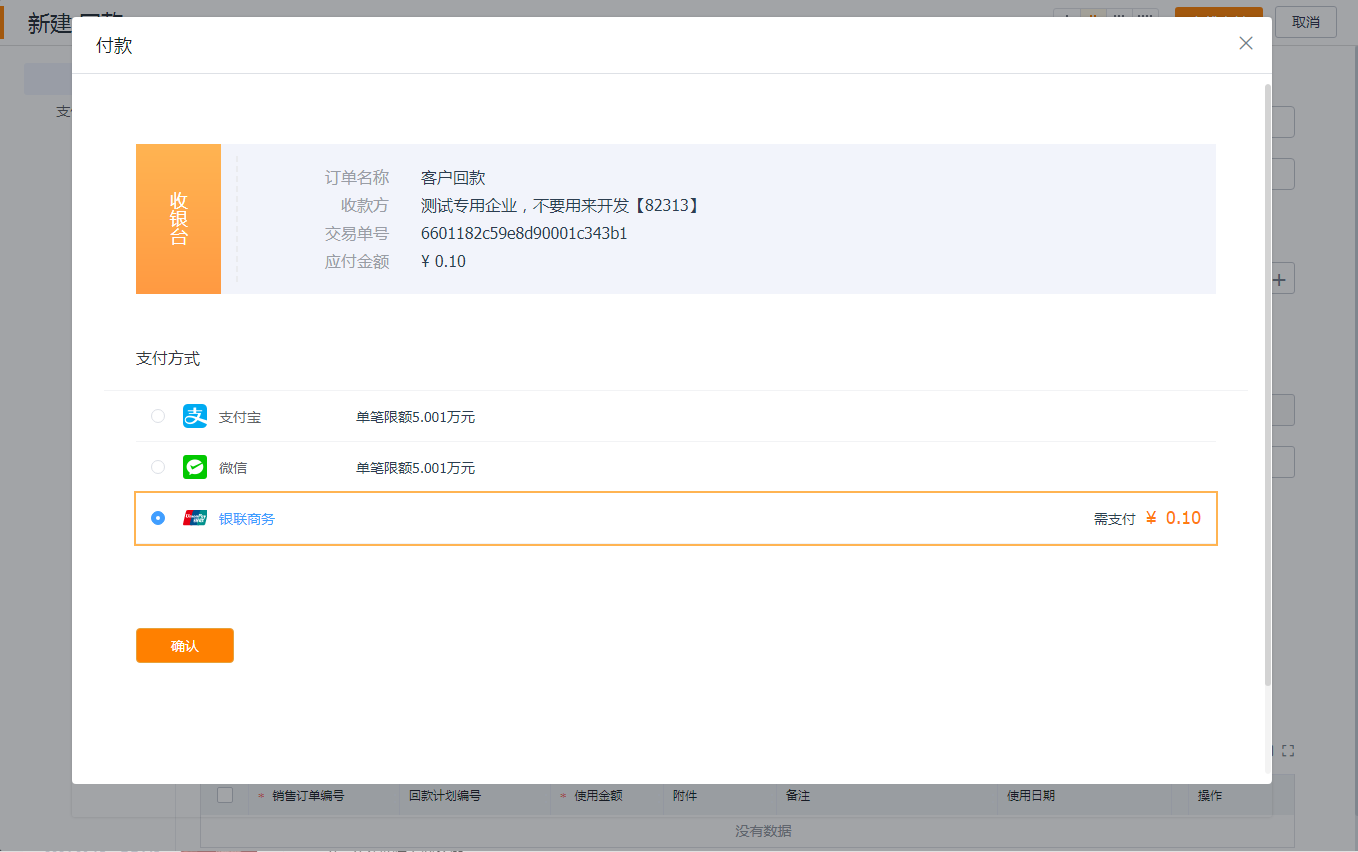Click the WeChat logo icon

click(195, 467)
